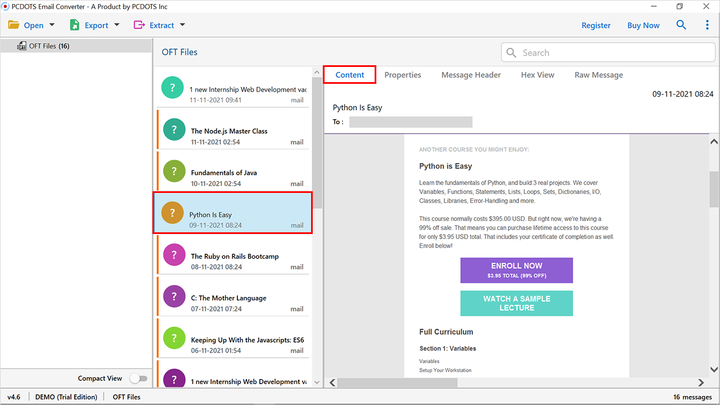Click the Open folder icon
The image size is (720, 405).
click(x=14, y=24)
